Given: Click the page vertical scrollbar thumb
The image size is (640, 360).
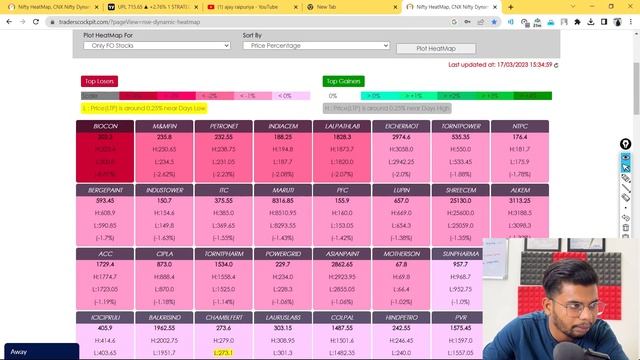Looking at the screenshot, I should tap(636, 88).
